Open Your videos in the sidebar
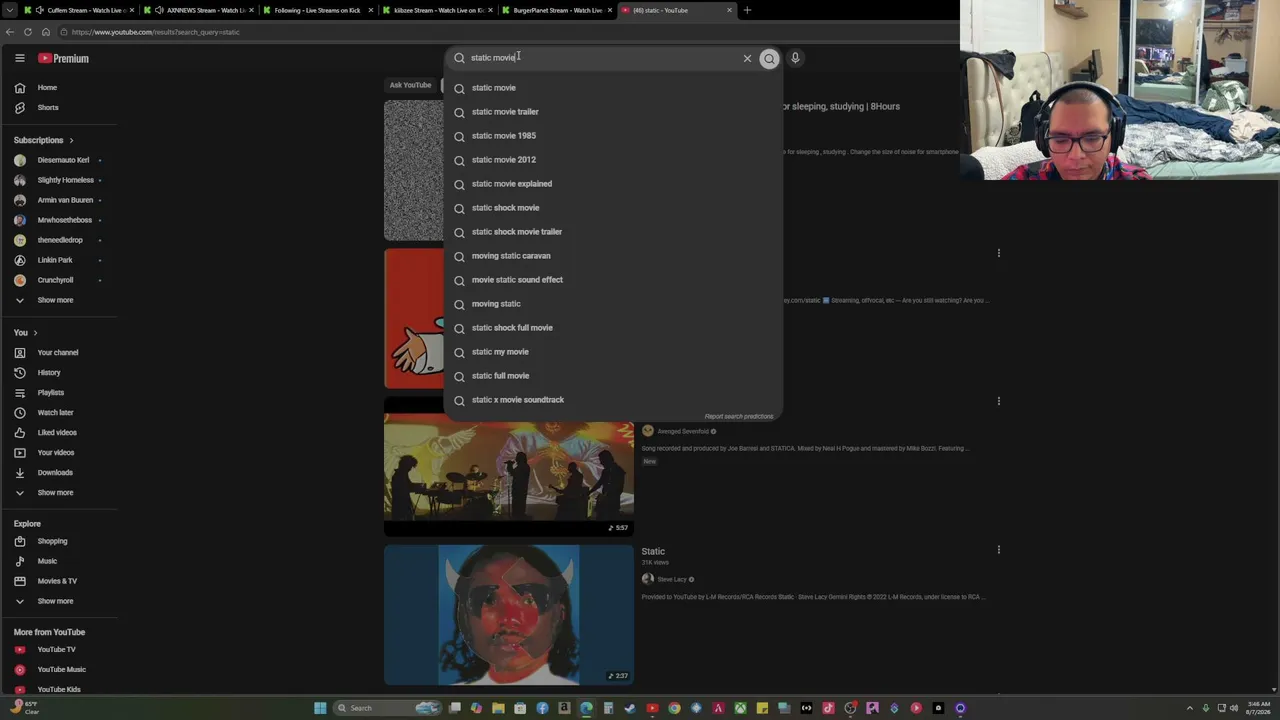Viewport: 1280px width, 720px height. tap(58, 453)
